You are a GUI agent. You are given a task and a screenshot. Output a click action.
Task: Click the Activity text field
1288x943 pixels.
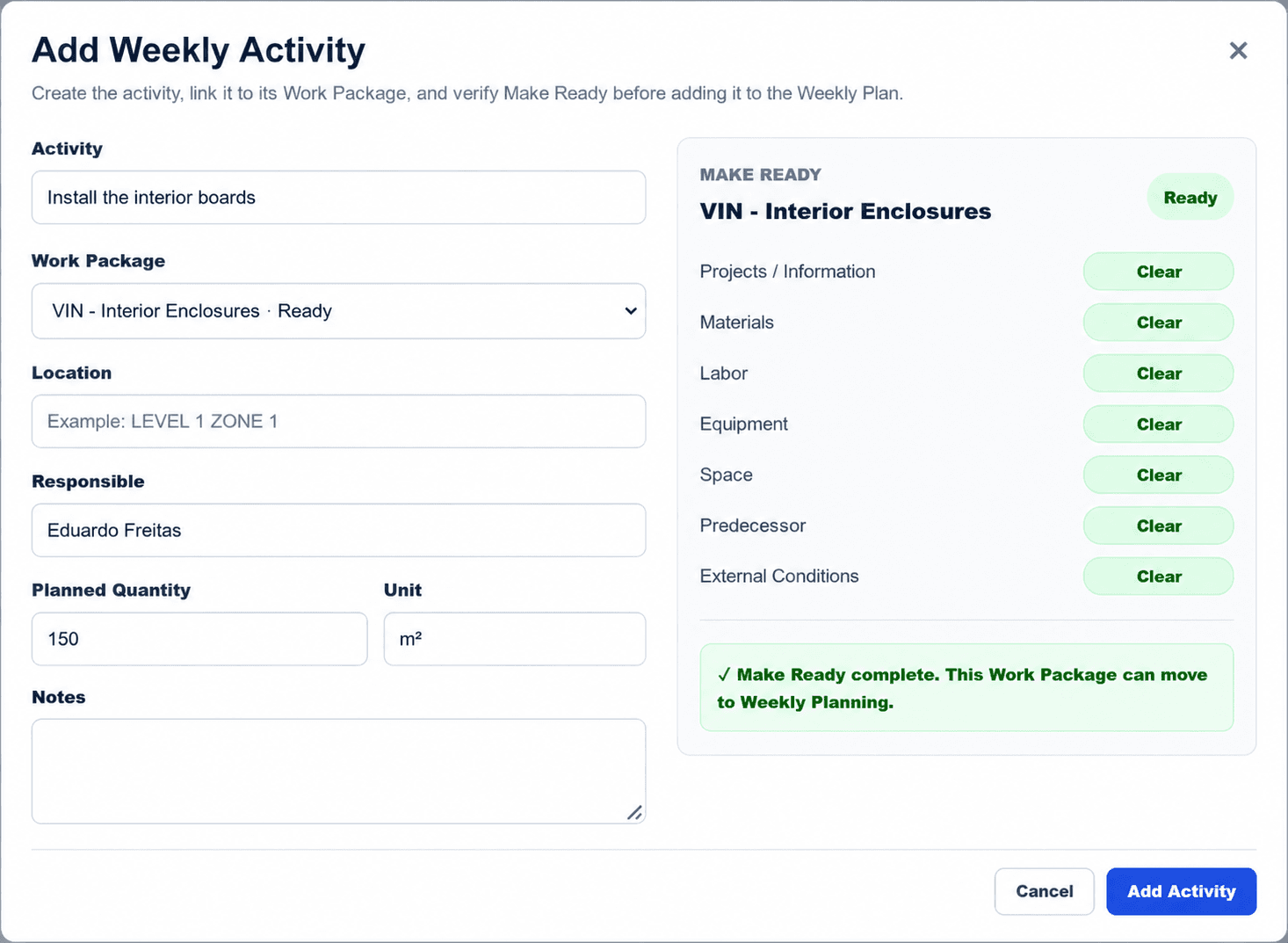[x=338, y=198]
